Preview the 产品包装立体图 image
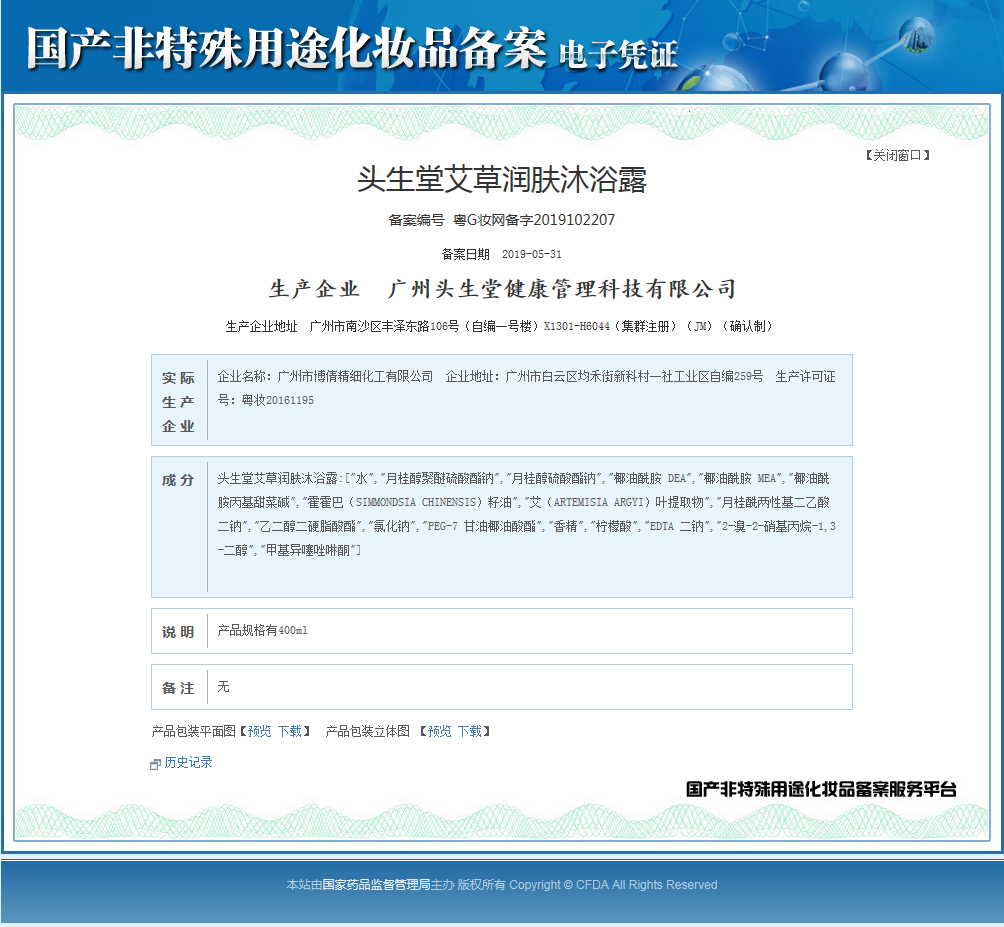 (x=439, y=731)
